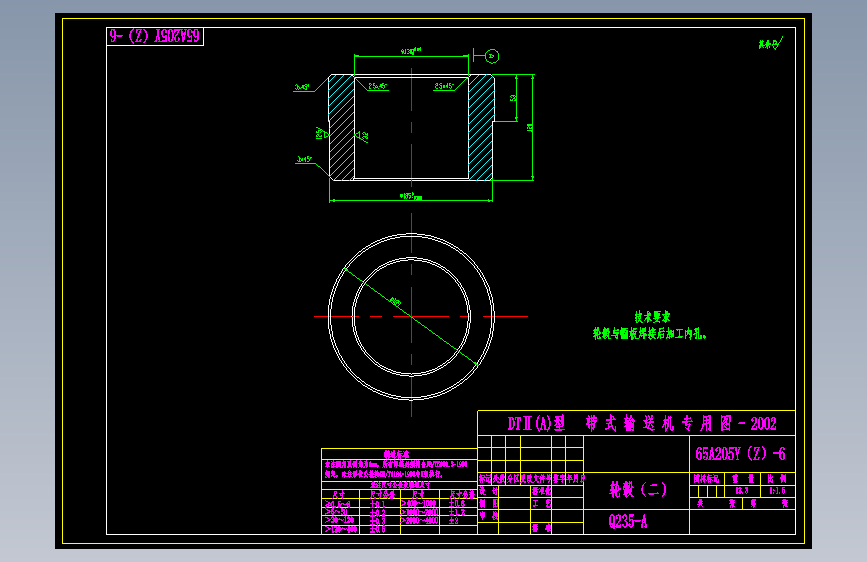Screen dimensions: 867x562
Task: Select the scale value '1:1.5'
Action: [777, 491]
